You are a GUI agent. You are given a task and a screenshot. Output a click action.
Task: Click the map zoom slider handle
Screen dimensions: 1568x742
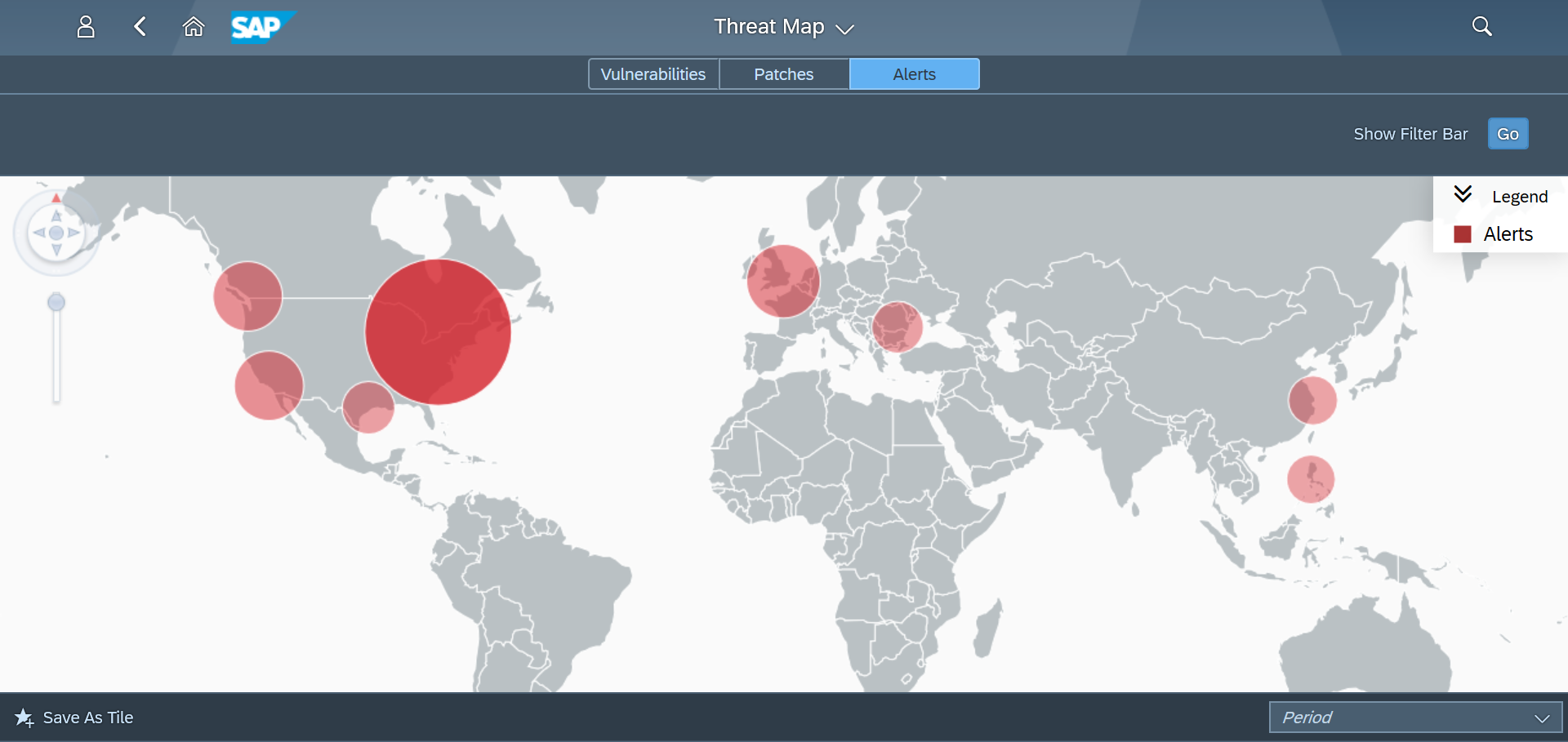(56, 303)
